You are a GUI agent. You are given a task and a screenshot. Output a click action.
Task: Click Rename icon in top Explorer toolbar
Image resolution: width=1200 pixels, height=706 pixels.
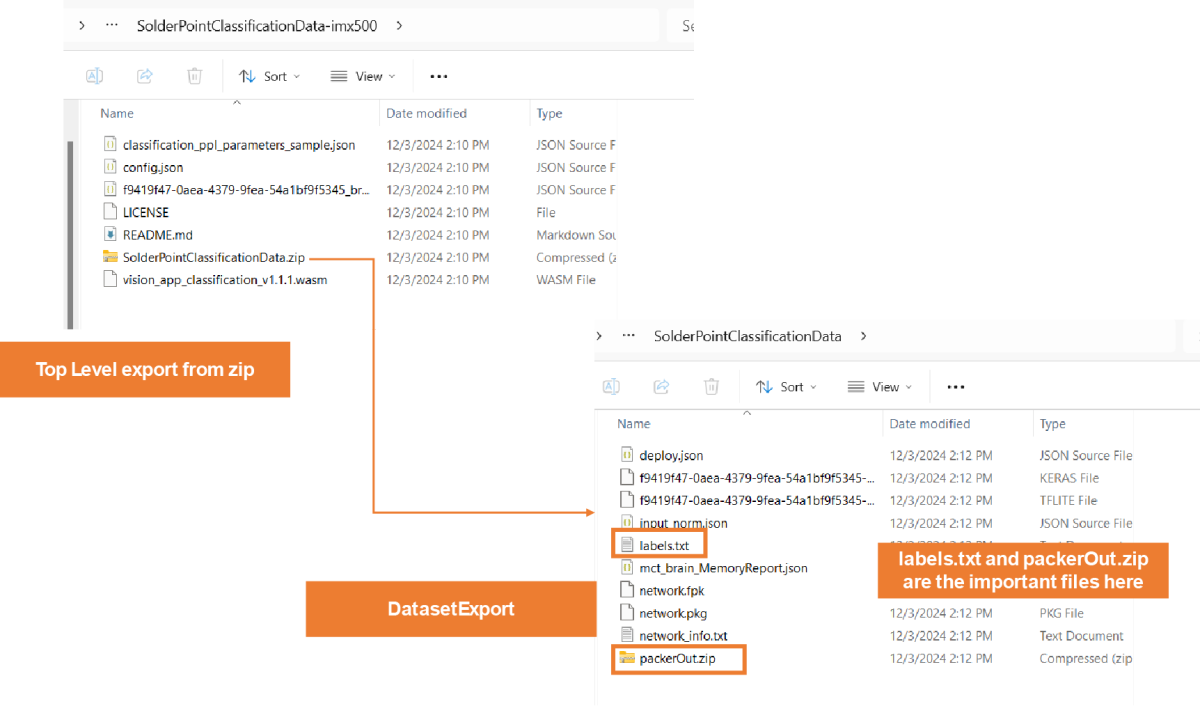[x=95, y=76]
